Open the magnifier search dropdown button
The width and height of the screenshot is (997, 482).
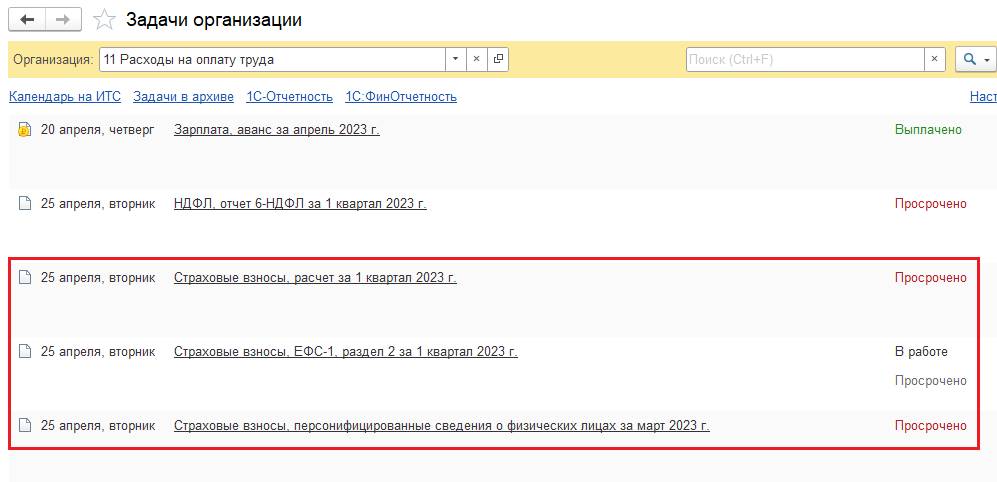click(976, 60)
